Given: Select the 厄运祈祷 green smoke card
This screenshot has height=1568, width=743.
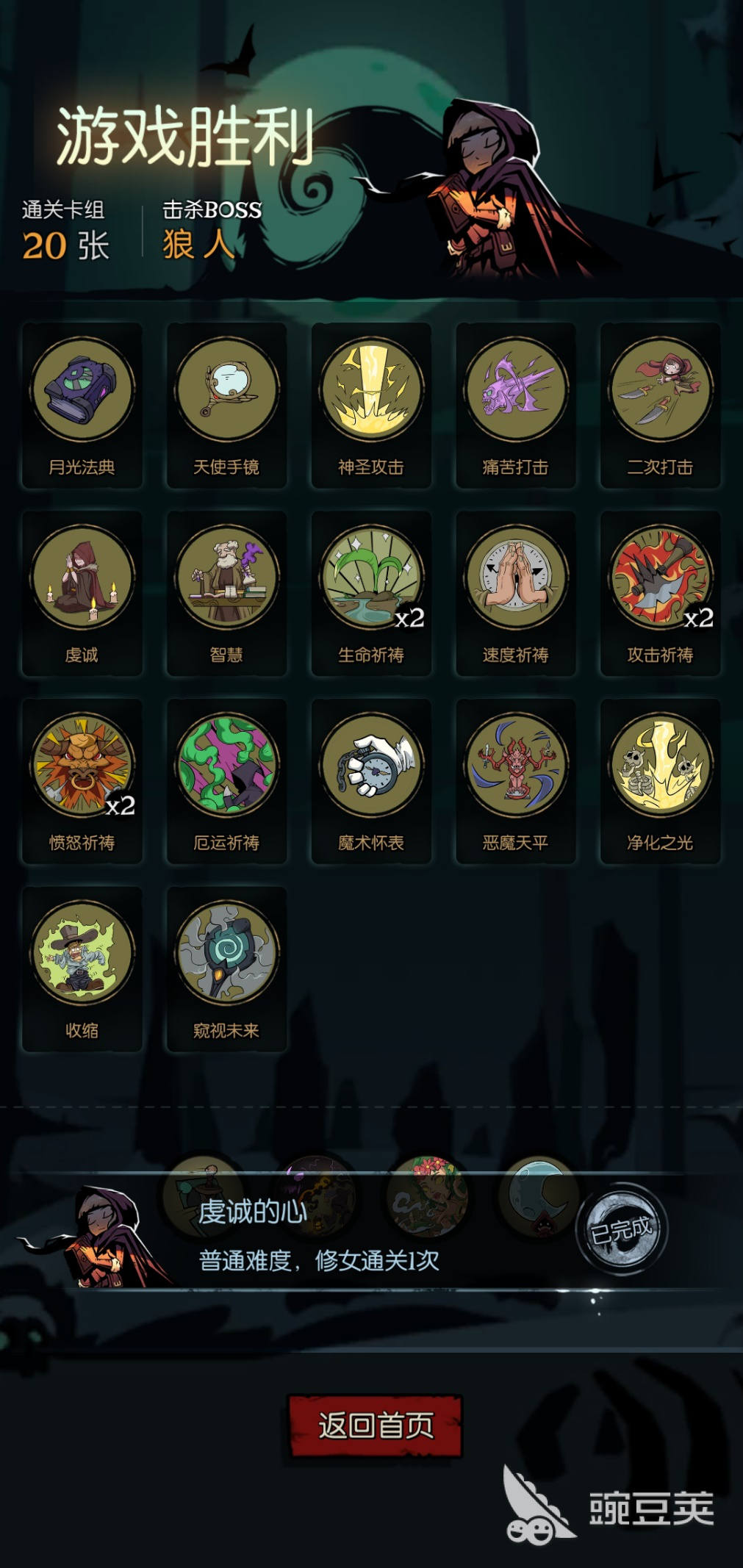Looking at the screenshot, I should pyautogui.click(x=226, y=781).
